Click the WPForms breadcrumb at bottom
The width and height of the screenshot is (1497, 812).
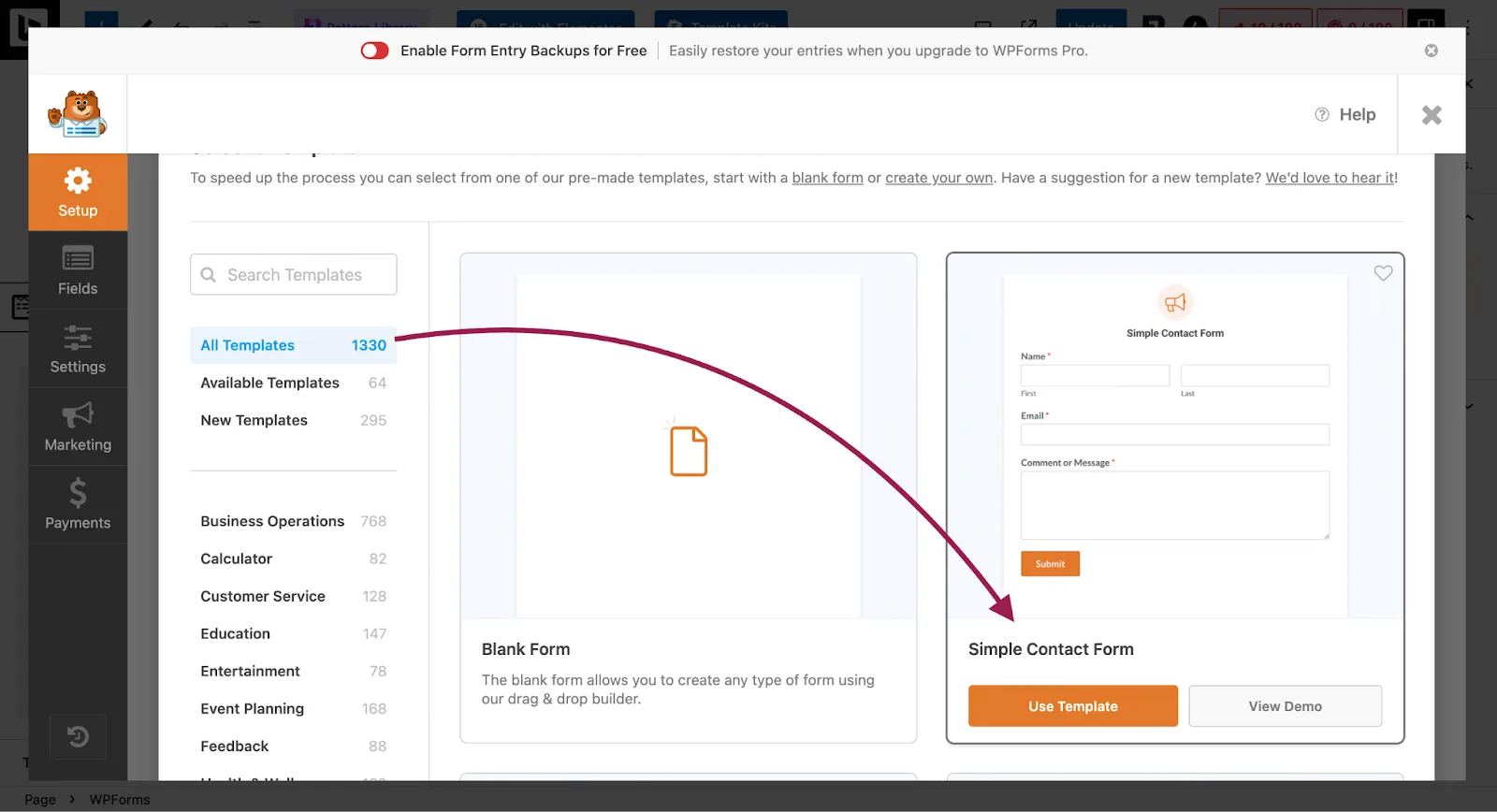pyautogui.click(x=120, y=800)
